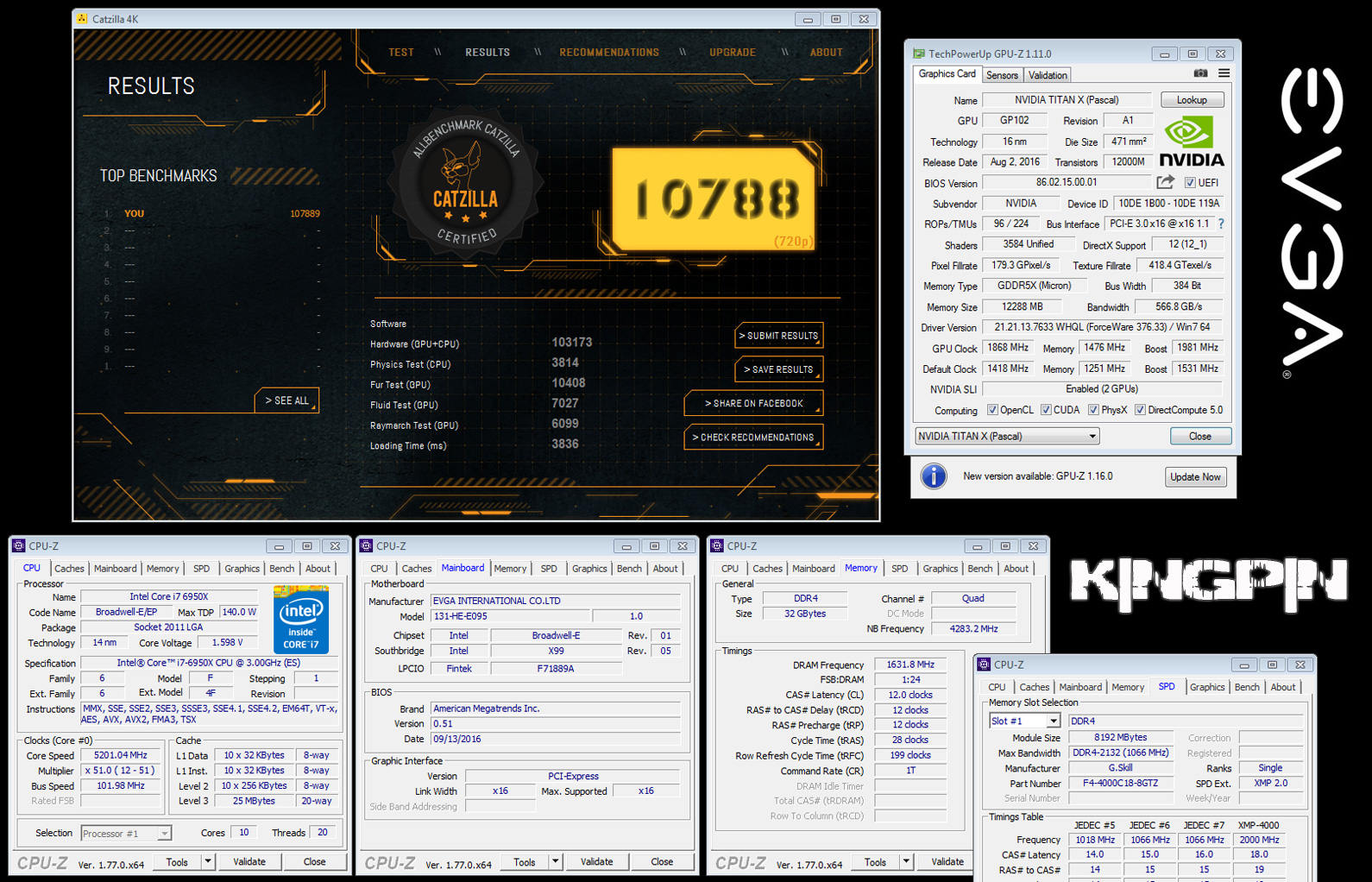Select Graphics tab in CPU-Z SPD window
Screen dimensions: 1372x882
[x=1207, y=687]
